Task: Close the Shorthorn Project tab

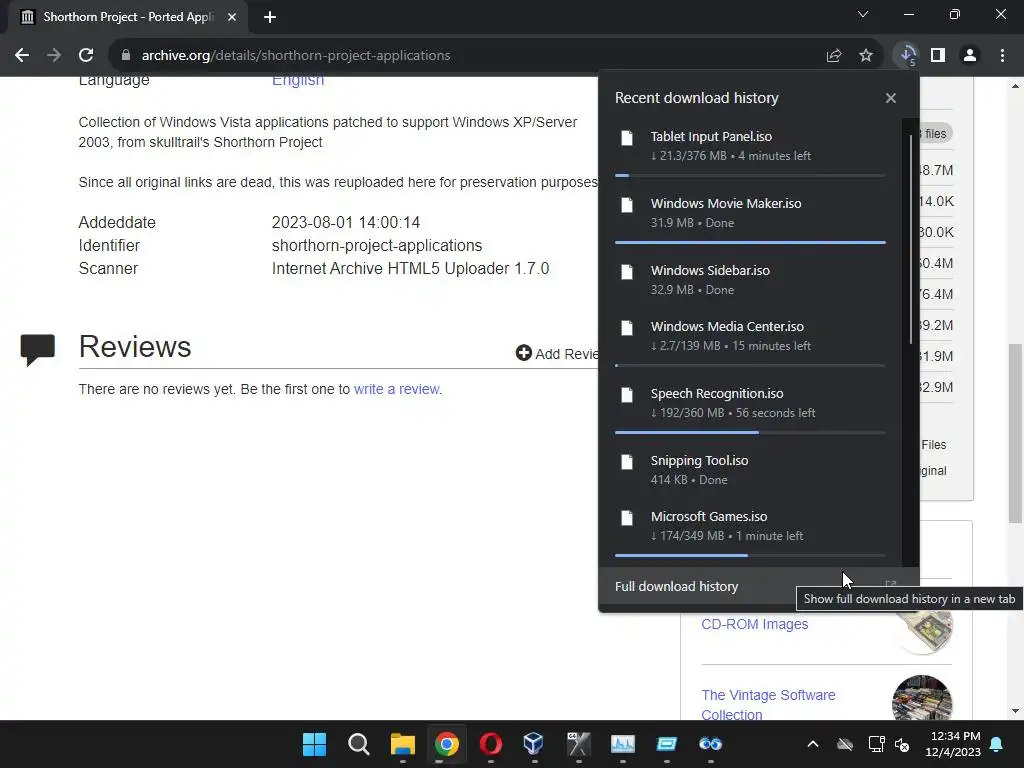Action: pyautogui.click(x=232, y=17)
